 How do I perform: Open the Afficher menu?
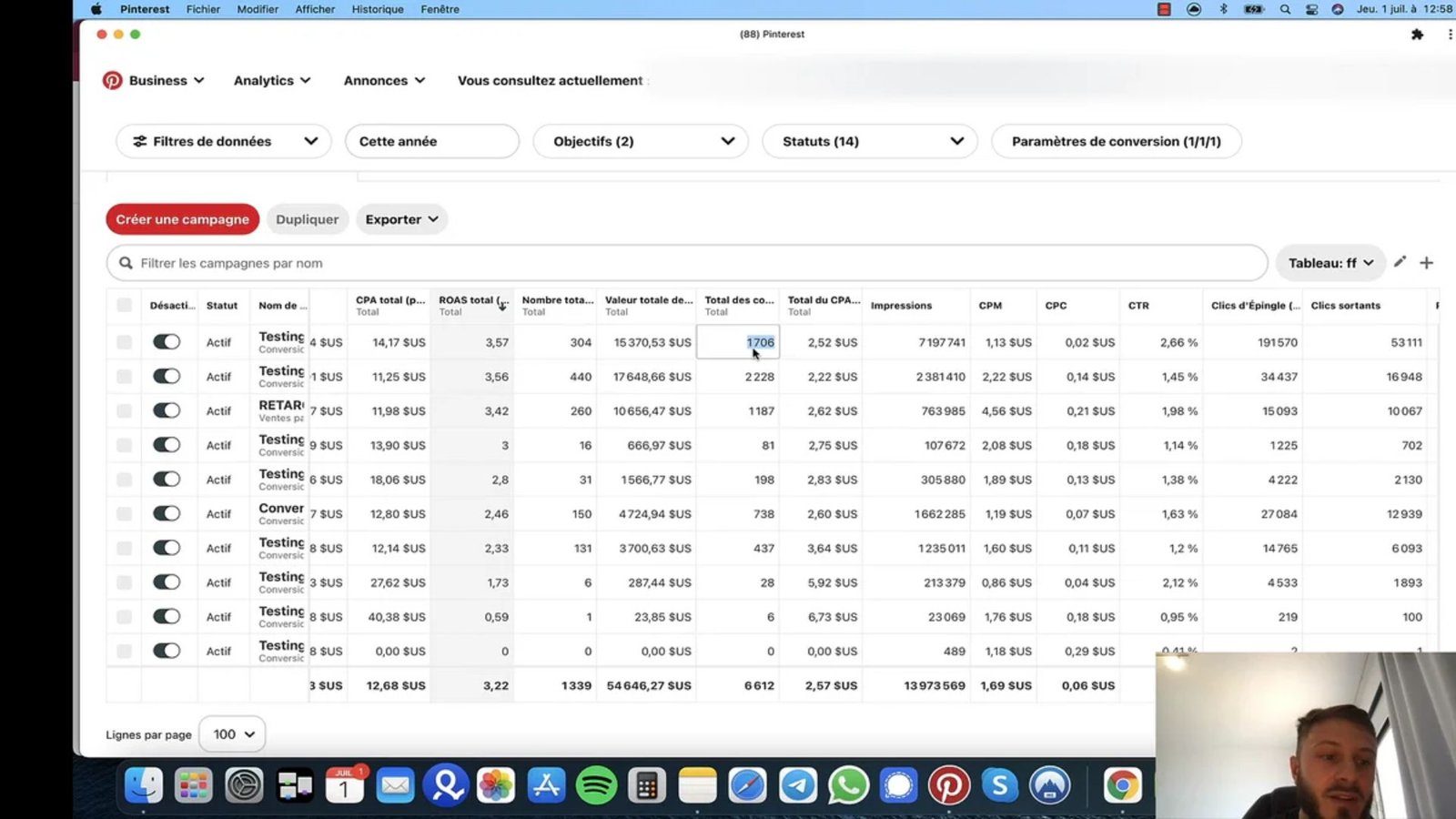click(315, 9)
